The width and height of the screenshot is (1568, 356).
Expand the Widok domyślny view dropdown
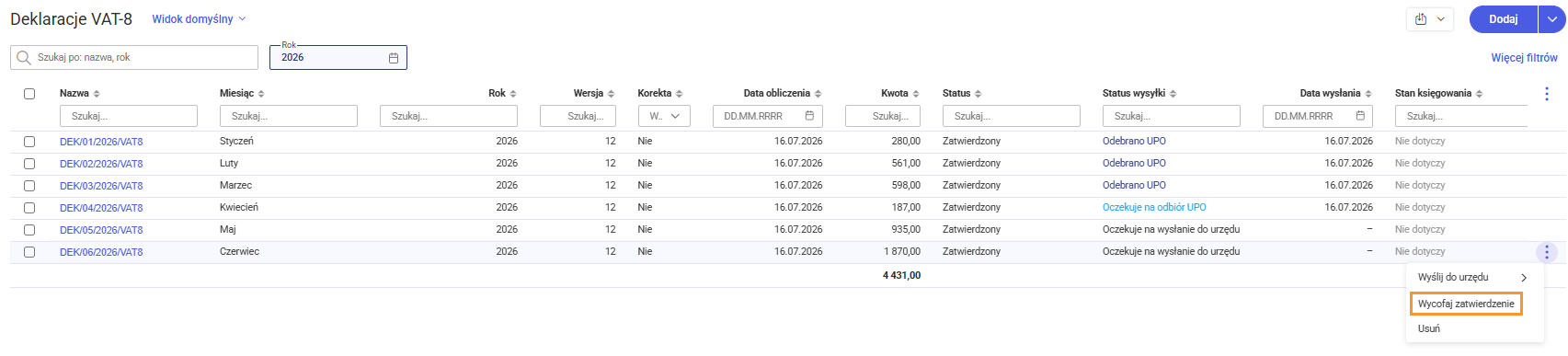(200, 19)
